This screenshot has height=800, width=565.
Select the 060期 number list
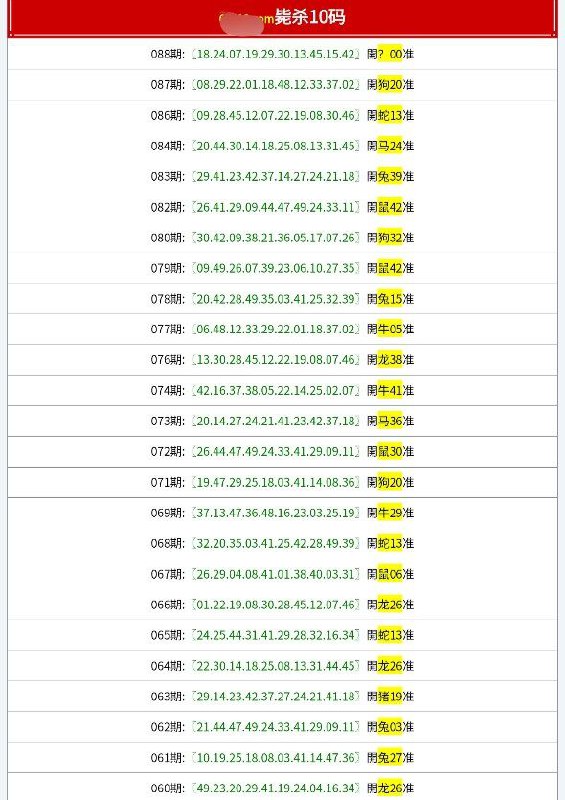276,788
